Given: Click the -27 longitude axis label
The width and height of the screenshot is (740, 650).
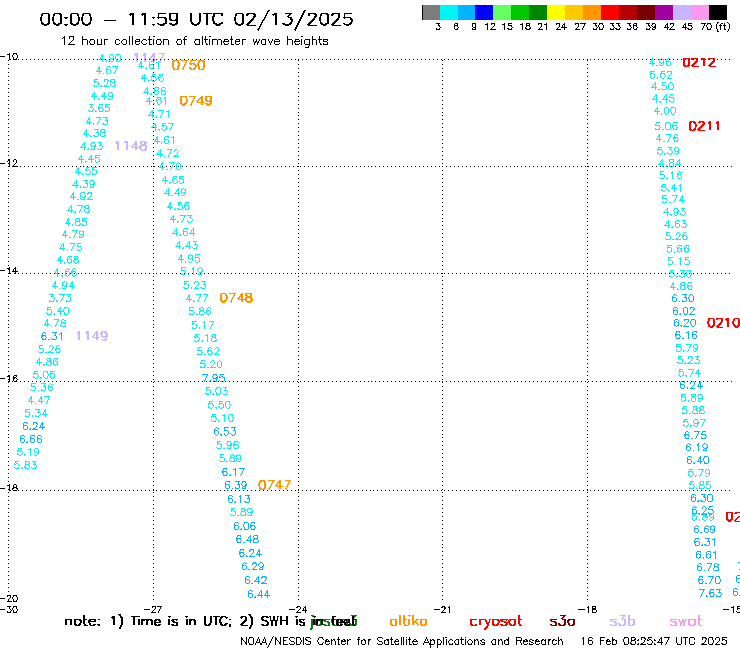Looking at the screenshot, I should coord(153,609).
